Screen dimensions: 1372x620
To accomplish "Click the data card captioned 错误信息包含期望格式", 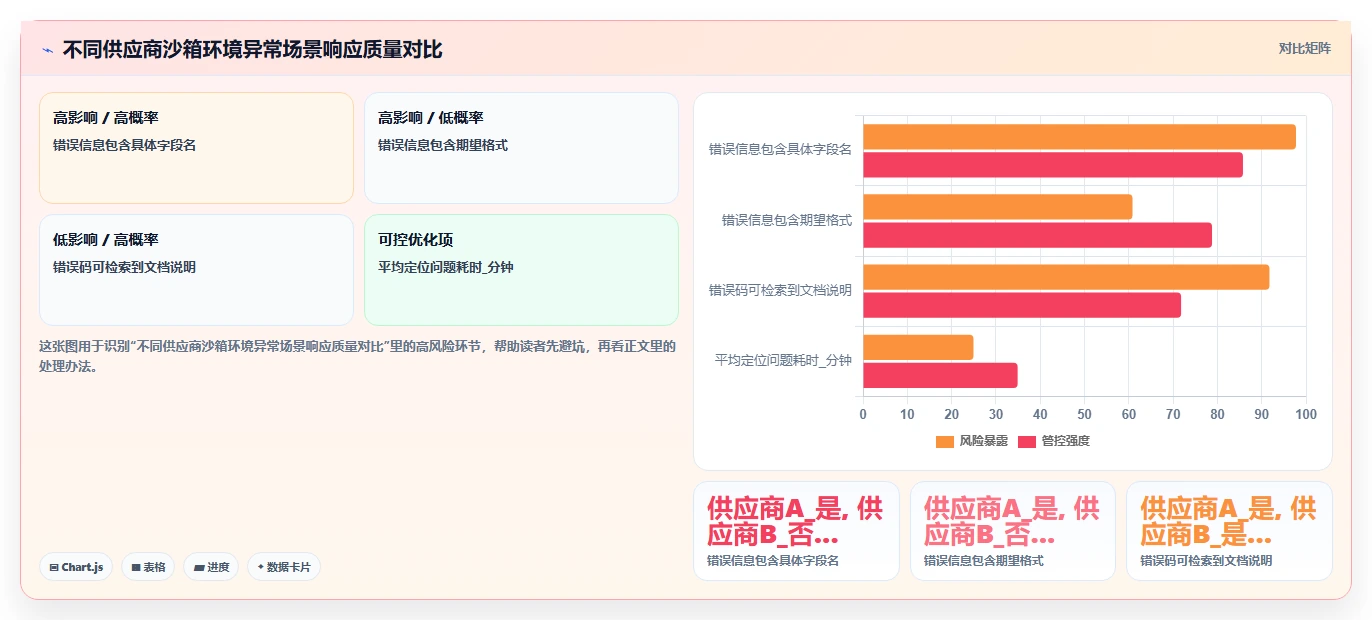I will click(x=1012, y=531).
